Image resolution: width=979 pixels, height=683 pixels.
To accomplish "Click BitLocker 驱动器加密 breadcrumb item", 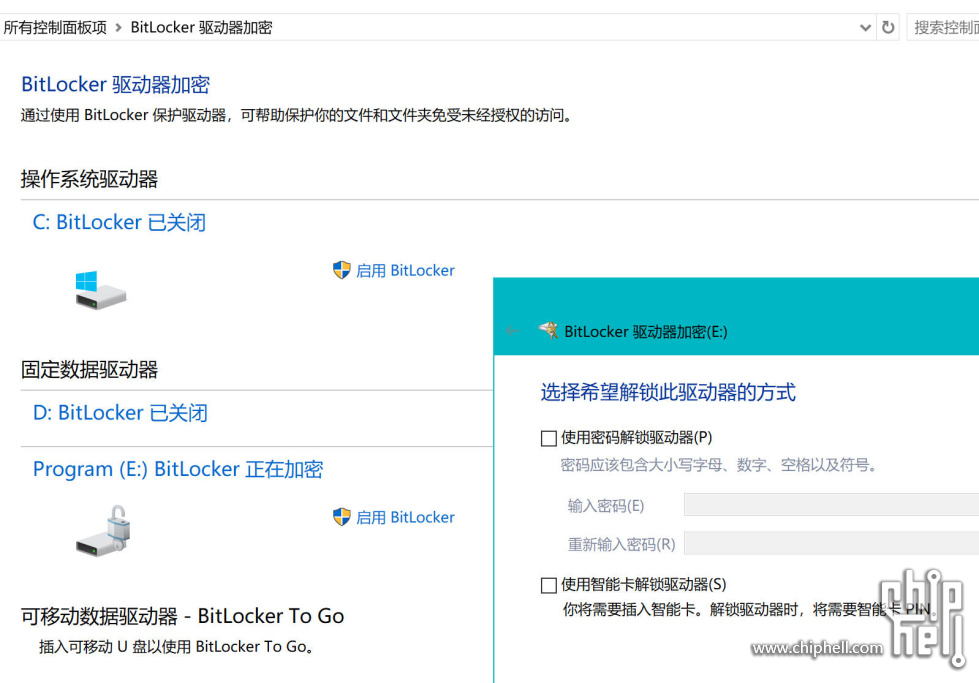I will pos(202,27).
